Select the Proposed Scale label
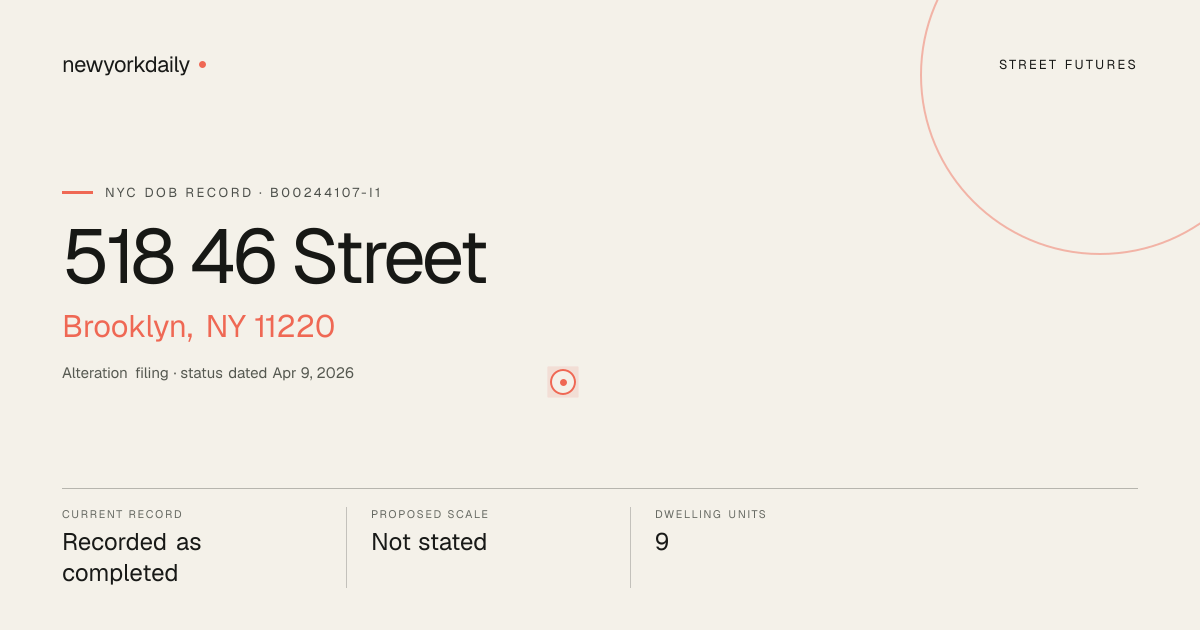Viewport: 1200px width, 630px height. click(430, 514)
